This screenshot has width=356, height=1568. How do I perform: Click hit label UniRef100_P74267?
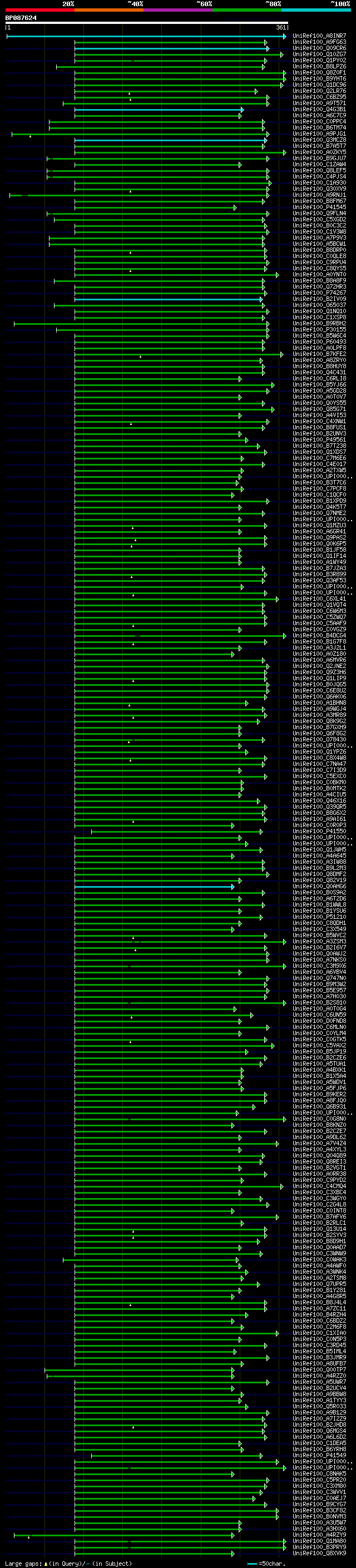coord(319,293)
